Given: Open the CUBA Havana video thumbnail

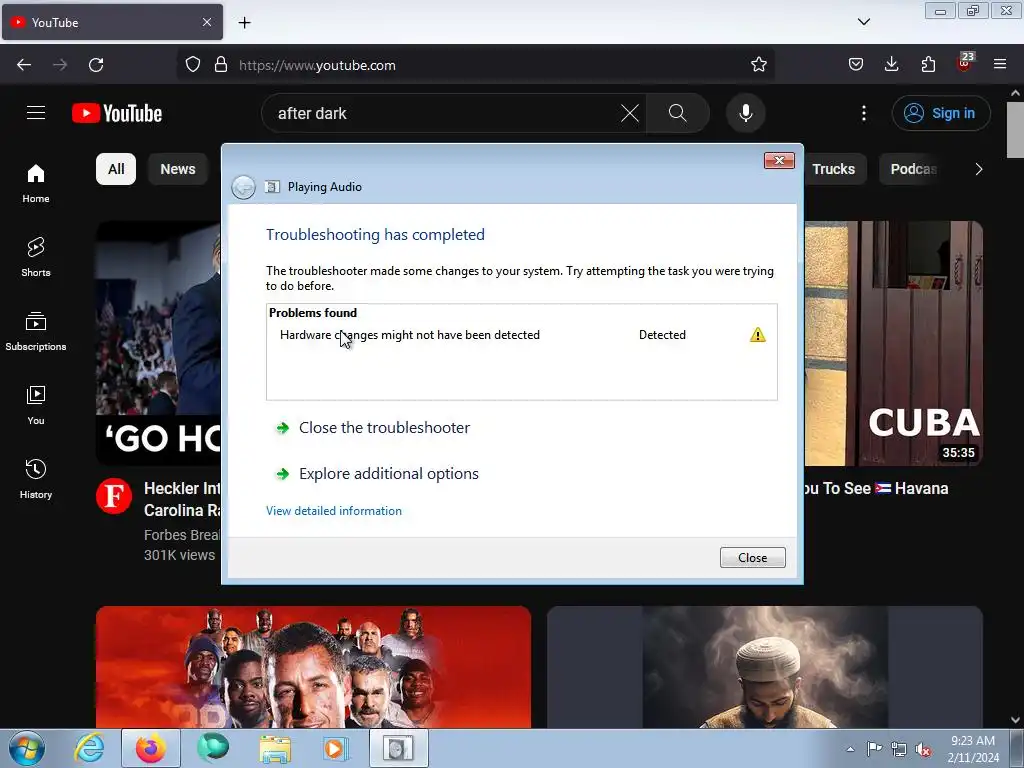Looking at the screenshot, I should point(893,344).
